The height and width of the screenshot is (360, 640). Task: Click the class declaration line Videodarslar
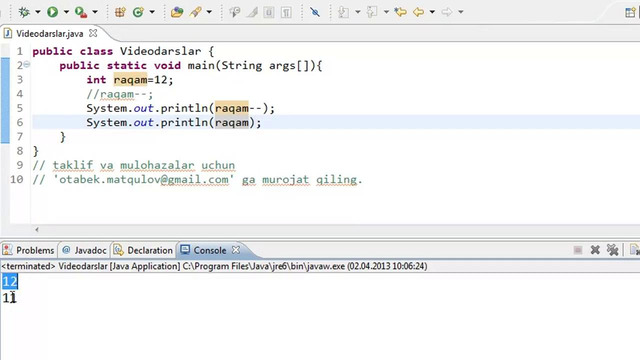(x=123, y=51)
